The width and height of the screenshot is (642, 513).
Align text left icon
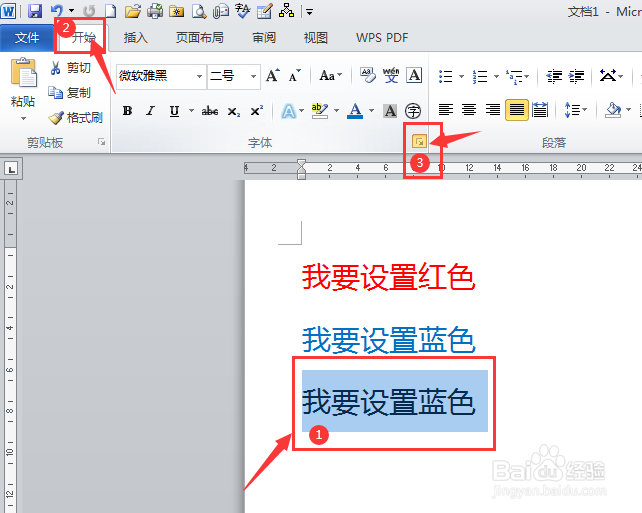coord(446,110)
